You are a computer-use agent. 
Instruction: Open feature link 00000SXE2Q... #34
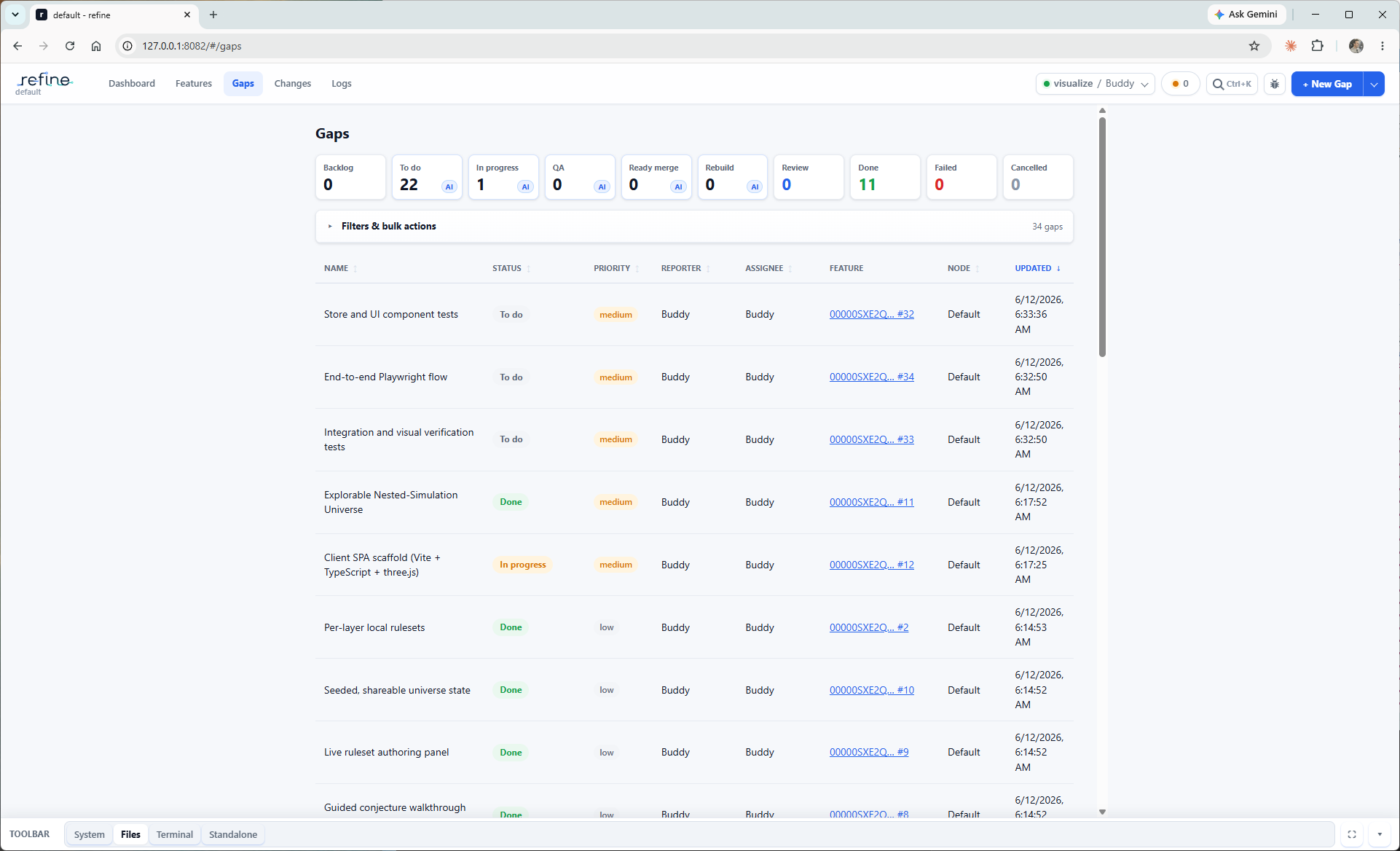pyautogui.click(x=871, y=377)
